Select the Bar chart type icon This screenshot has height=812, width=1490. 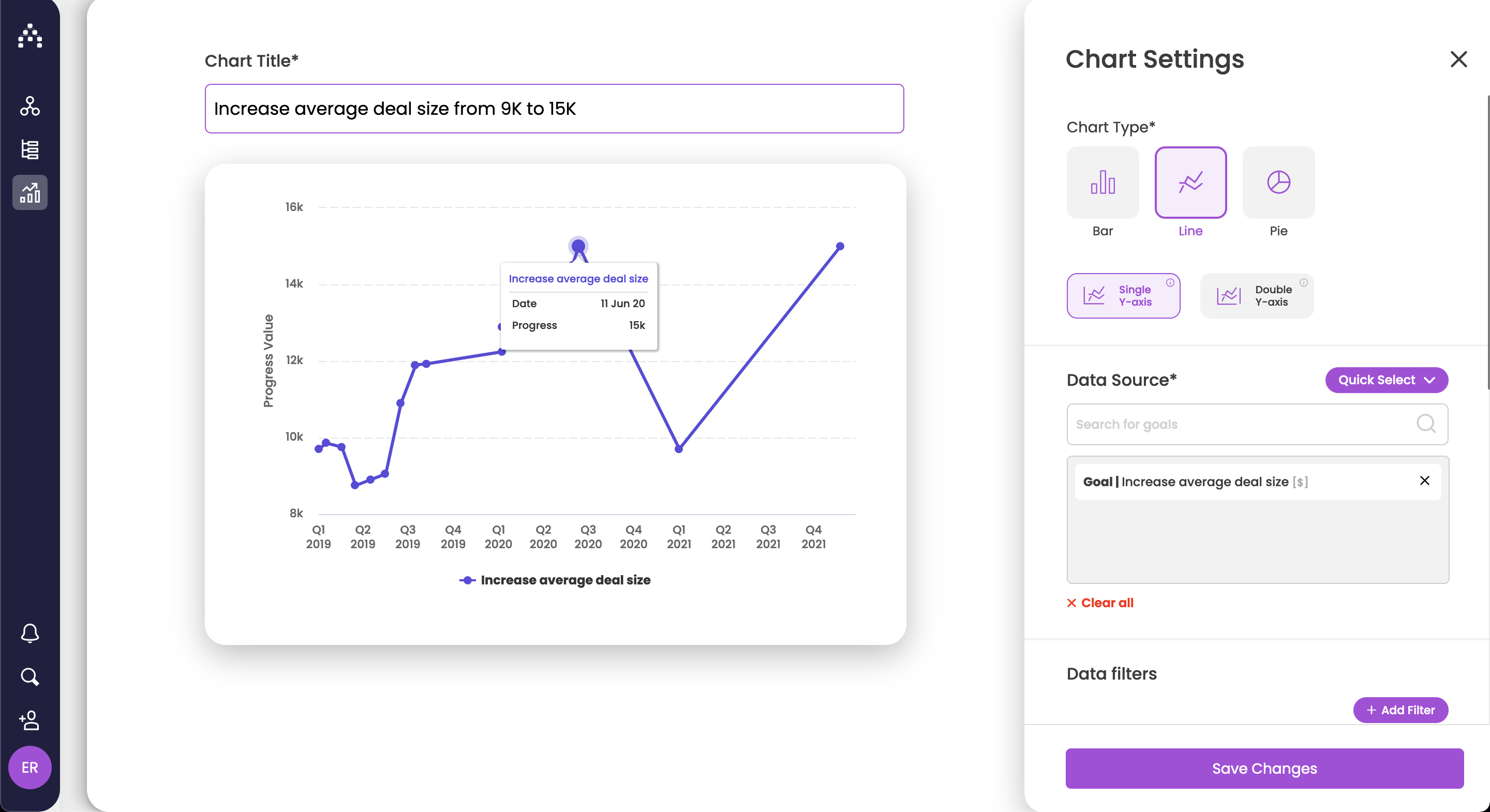pyautogui.click(x=1102, y=183)
